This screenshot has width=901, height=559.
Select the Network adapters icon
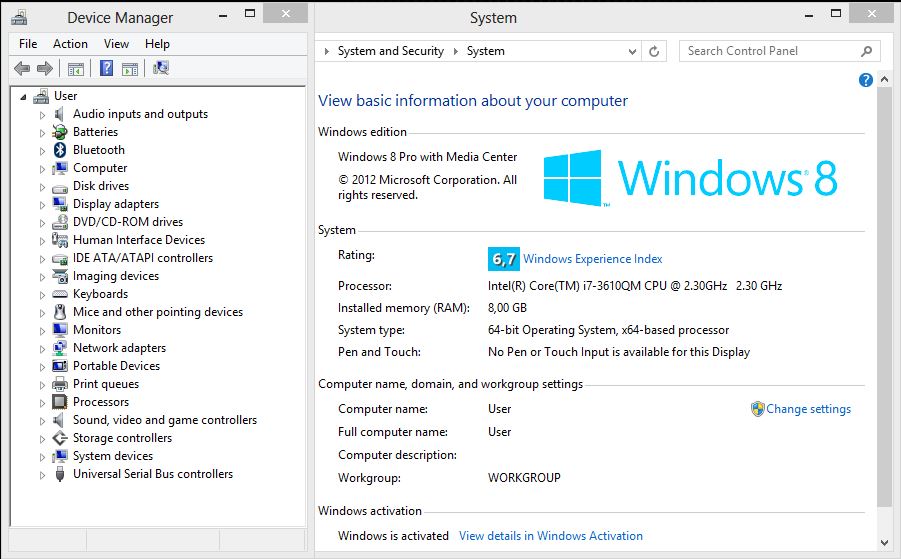tap(60, 348)
